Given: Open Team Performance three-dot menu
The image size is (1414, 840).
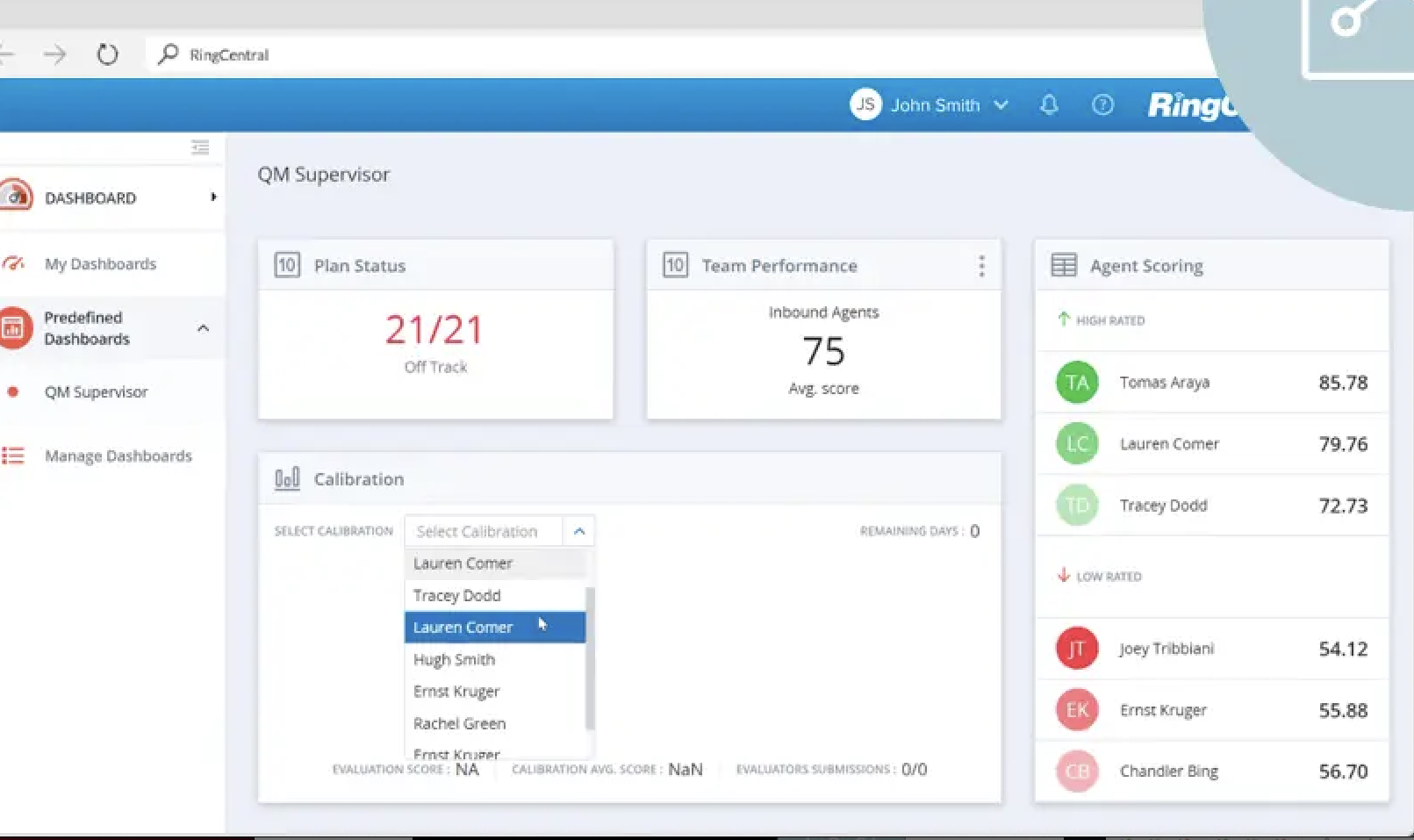Looking at the screenshot, I should (x=981, y=266).
